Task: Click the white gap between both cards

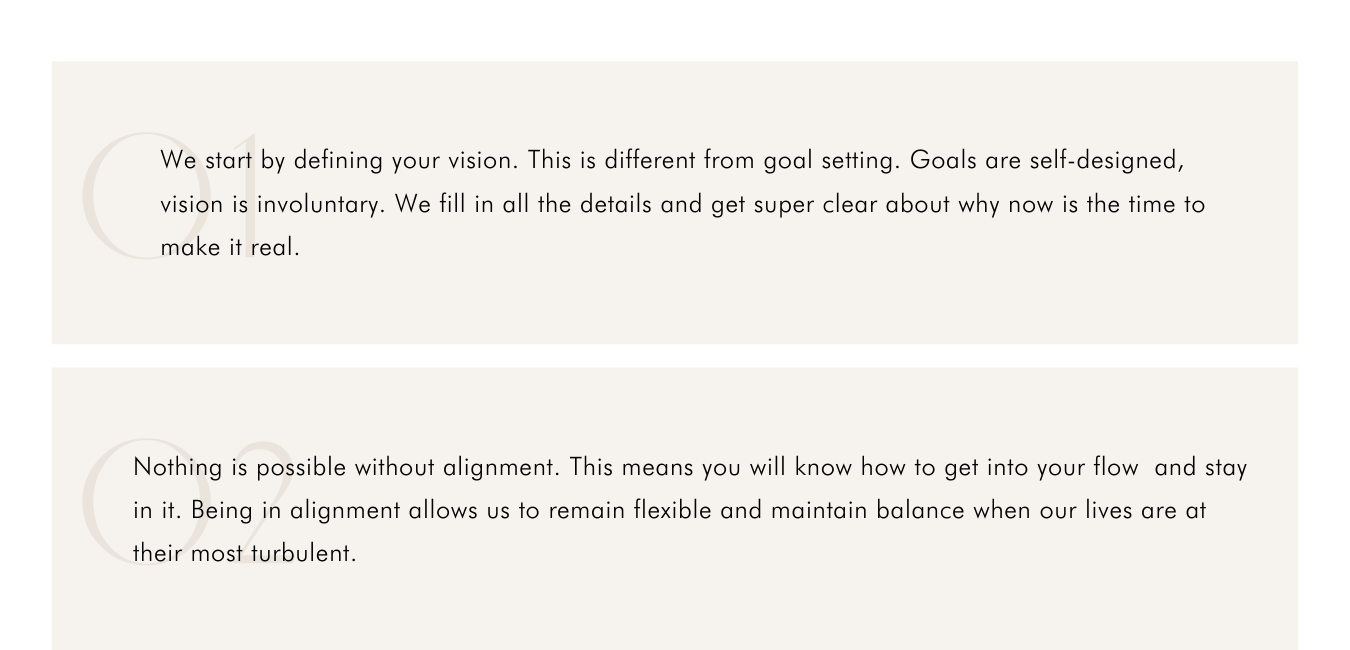Action: 675,356
